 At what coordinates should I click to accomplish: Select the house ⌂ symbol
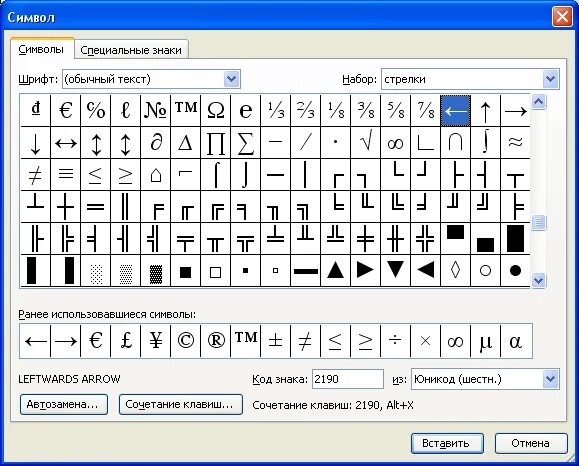tap(155, 175)
